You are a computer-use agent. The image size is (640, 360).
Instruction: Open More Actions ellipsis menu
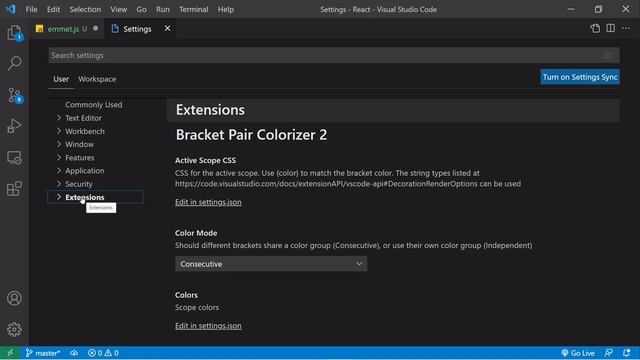(626, 29)
